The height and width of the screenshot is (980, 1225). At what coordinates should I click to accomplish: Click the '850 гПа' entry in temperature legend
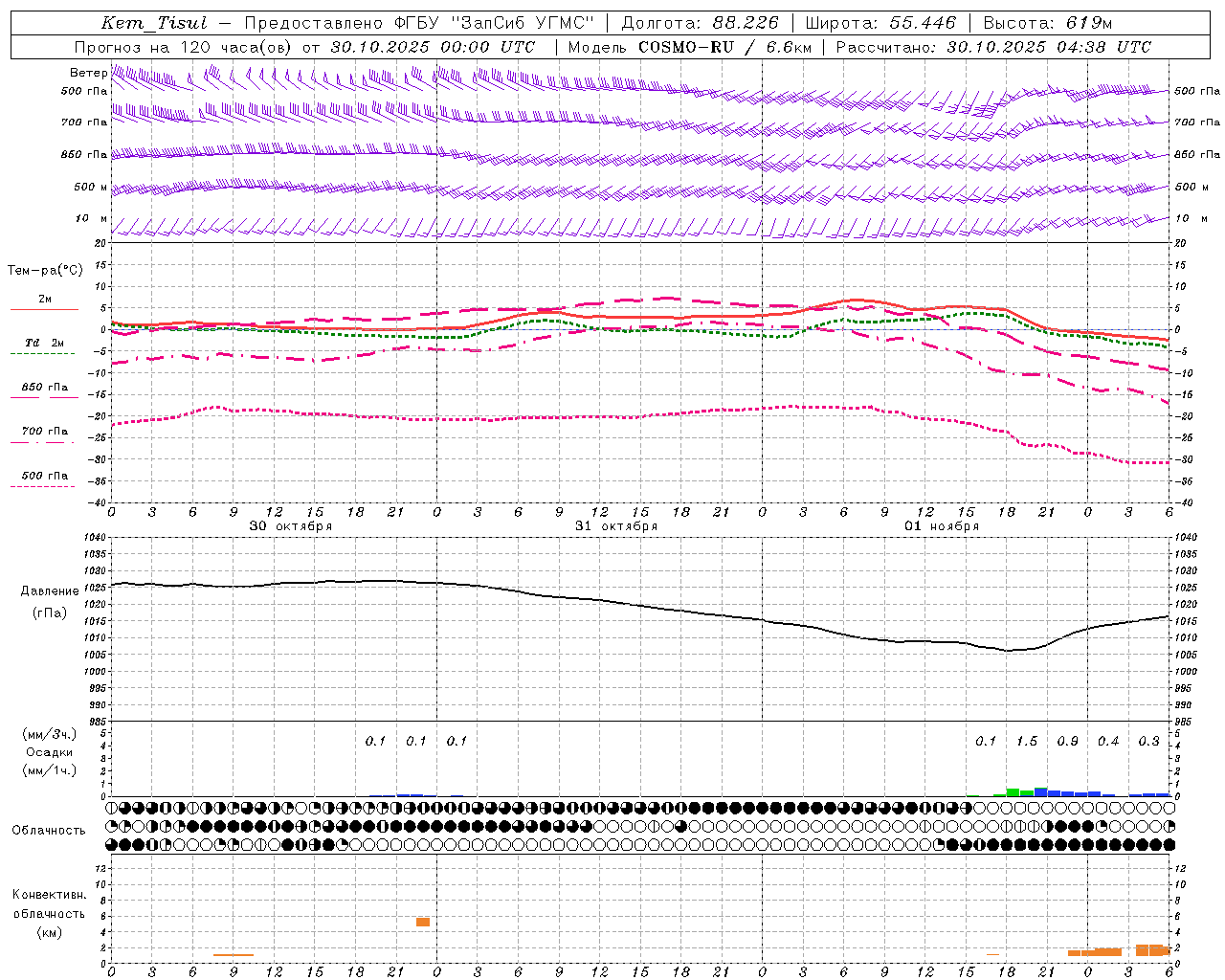click(x=45, y=388)
